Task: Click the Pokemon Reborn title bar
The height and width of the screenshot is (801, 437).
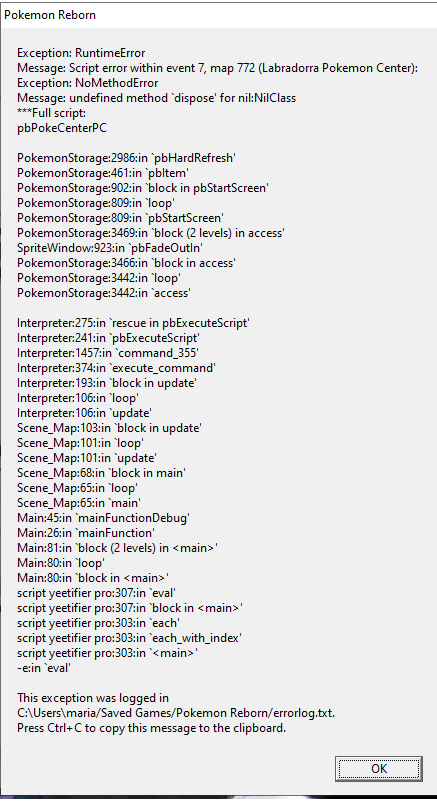Action: 218,15
